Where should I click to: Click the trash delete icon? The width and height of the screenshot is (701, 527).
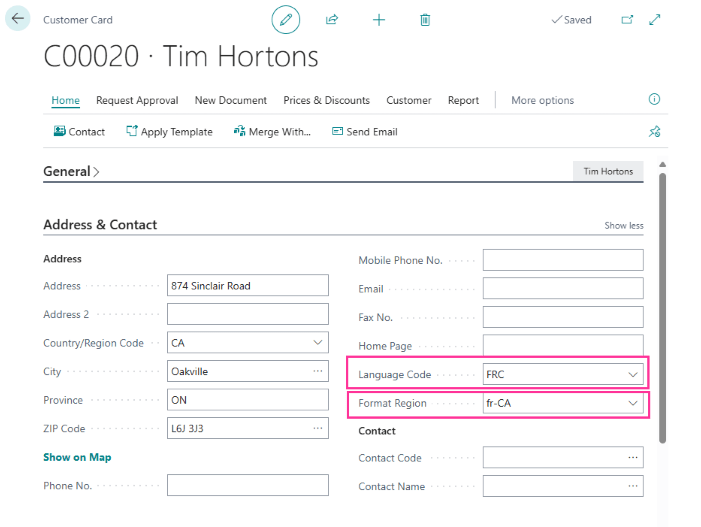pyautogui.click(x=425, y=20)
